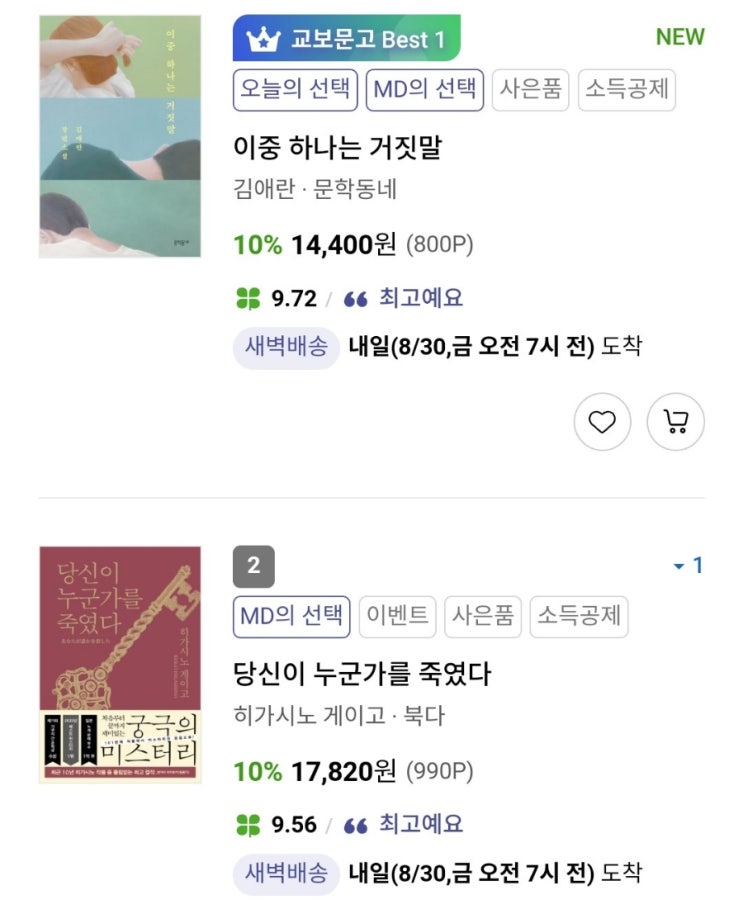Open book title 당신이 누군가를 죽였다

click(361, 674)
